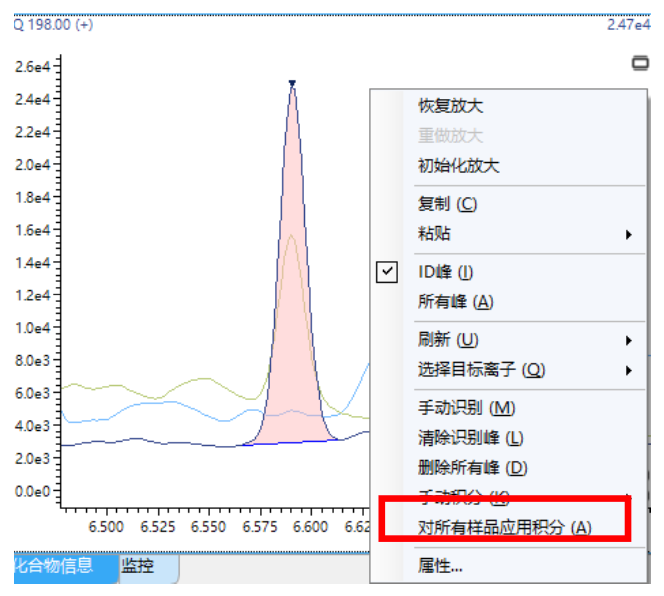The image size is (664, 596).
Task: Click 删除所有峰 in the menu
Action: click(472, 467)
